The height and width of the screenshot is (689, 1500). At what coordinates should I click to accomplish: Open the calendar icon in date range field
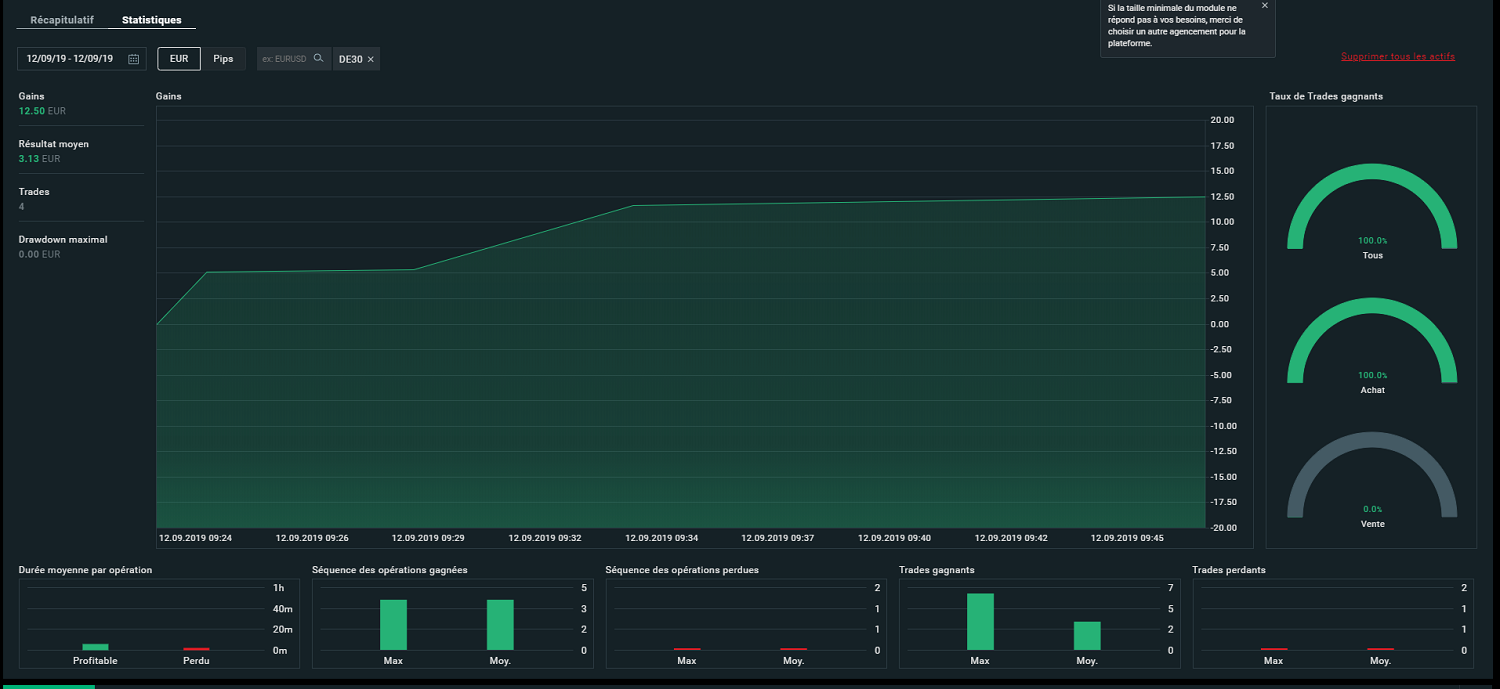coord(133,59)
